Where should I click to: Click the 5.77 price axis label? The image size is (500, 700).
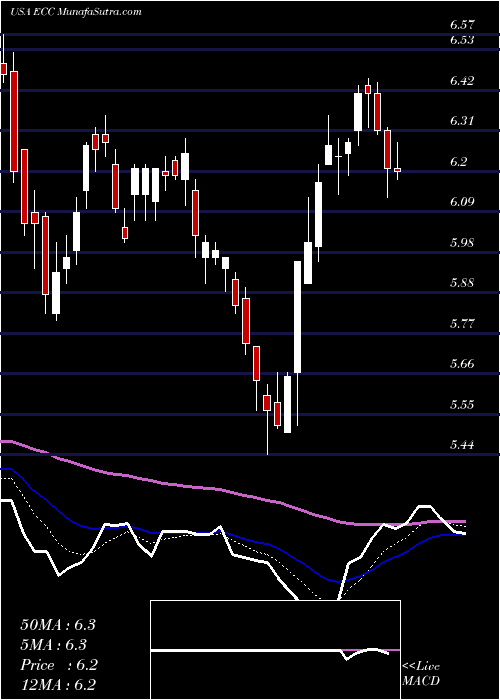coord(462,323)
